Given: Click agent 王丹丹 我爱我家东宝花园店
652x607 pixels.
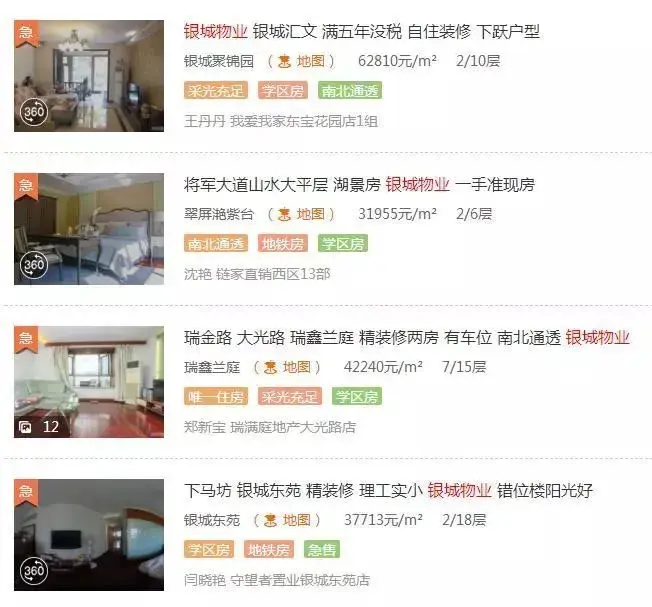Looking at the screenshot, I should point(281,121).
